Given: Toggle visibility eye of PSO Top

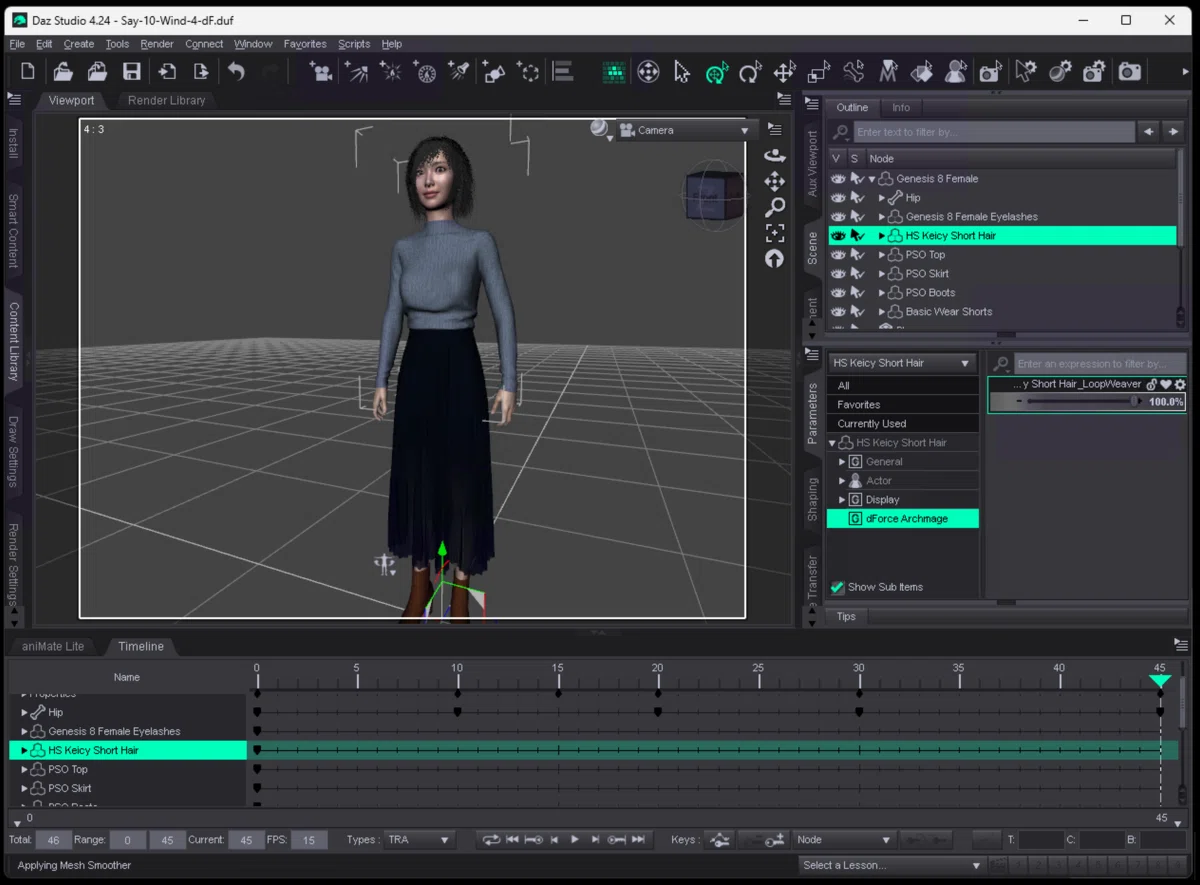Looking at the screenshot, I should tap(838, 255).
